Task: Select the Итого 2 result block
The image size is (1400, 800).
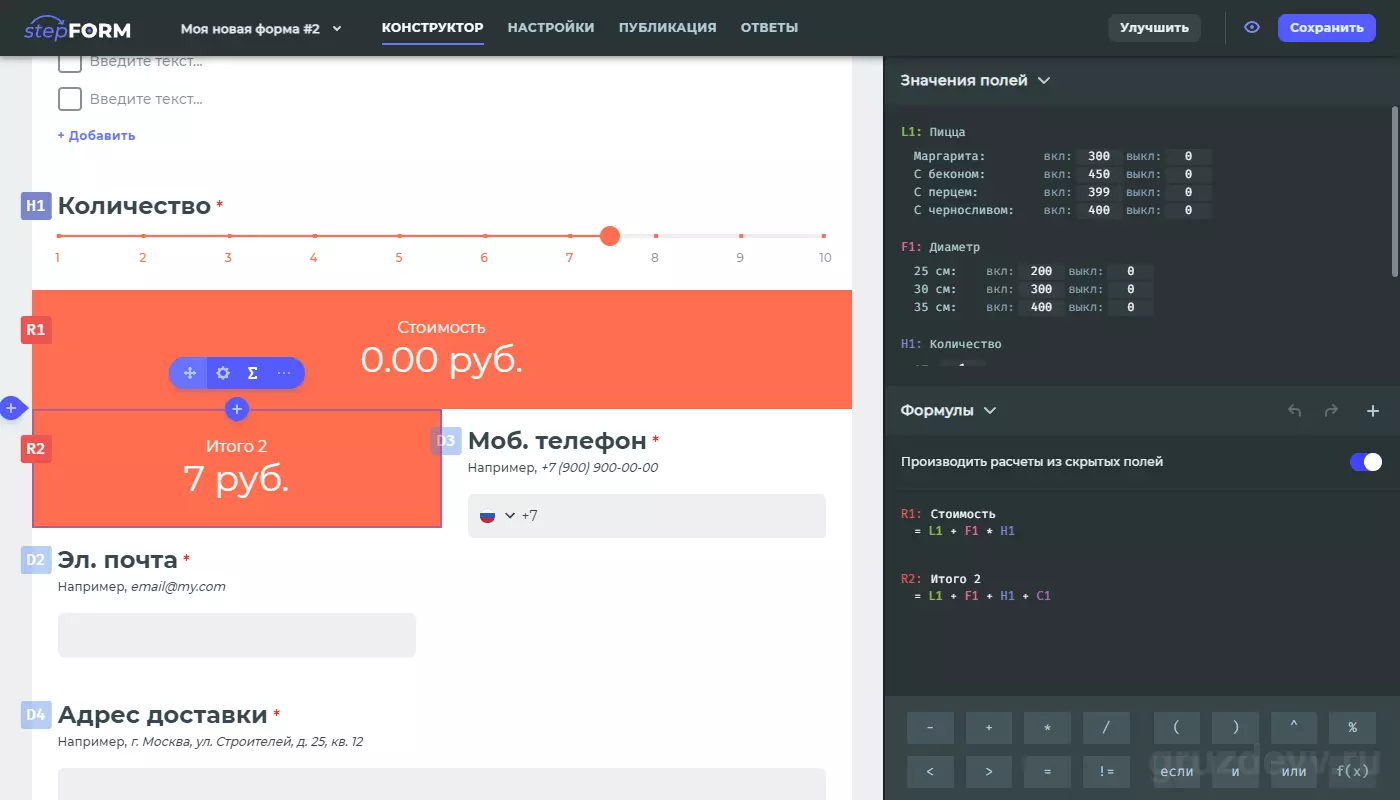Action: 237,468
